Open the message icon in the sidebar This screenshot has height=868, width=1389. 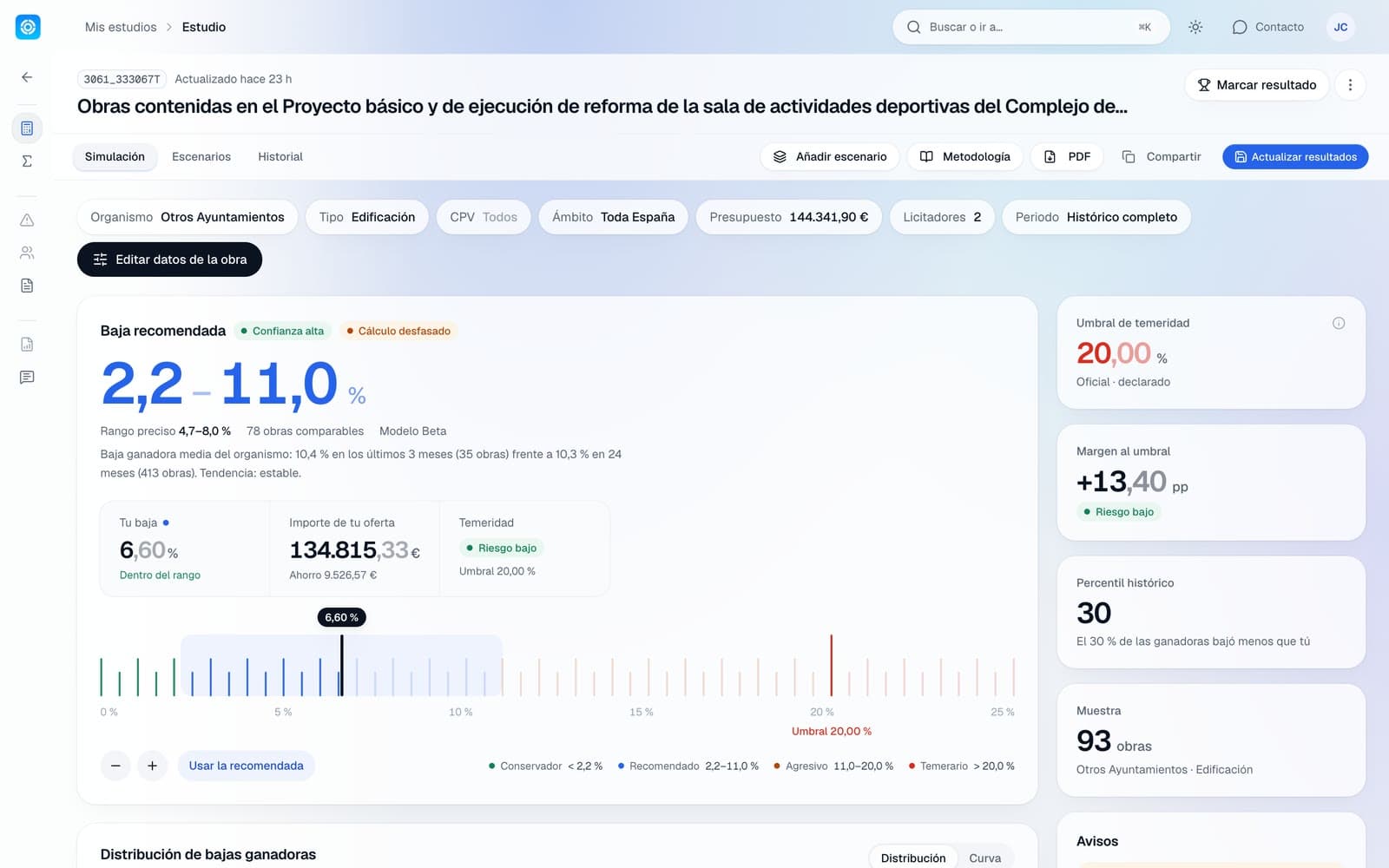point(27,378)
